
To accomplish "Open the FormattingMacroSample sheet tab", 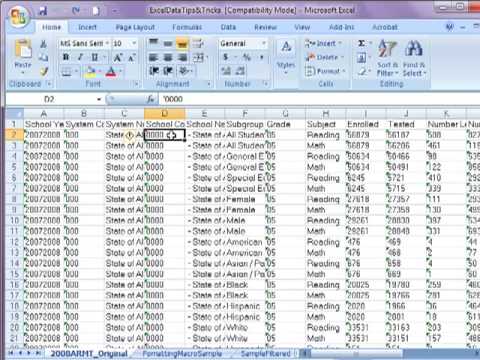I will (x=182, y=353).
